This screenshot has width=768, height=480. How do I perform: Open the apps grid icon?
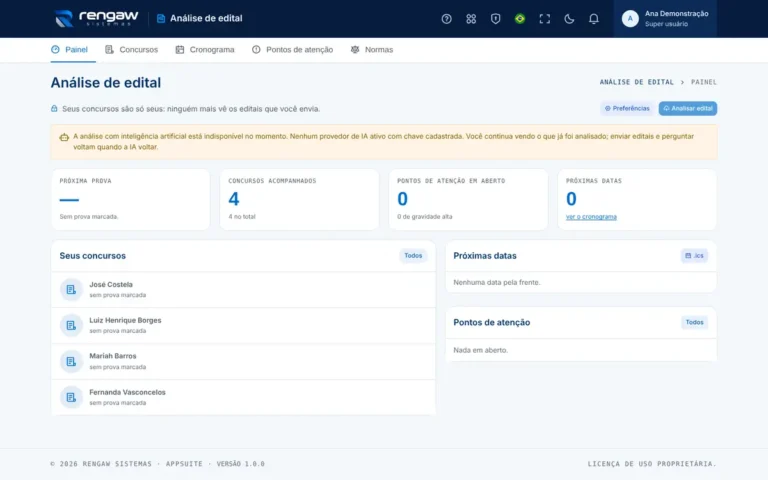[471, 19]
